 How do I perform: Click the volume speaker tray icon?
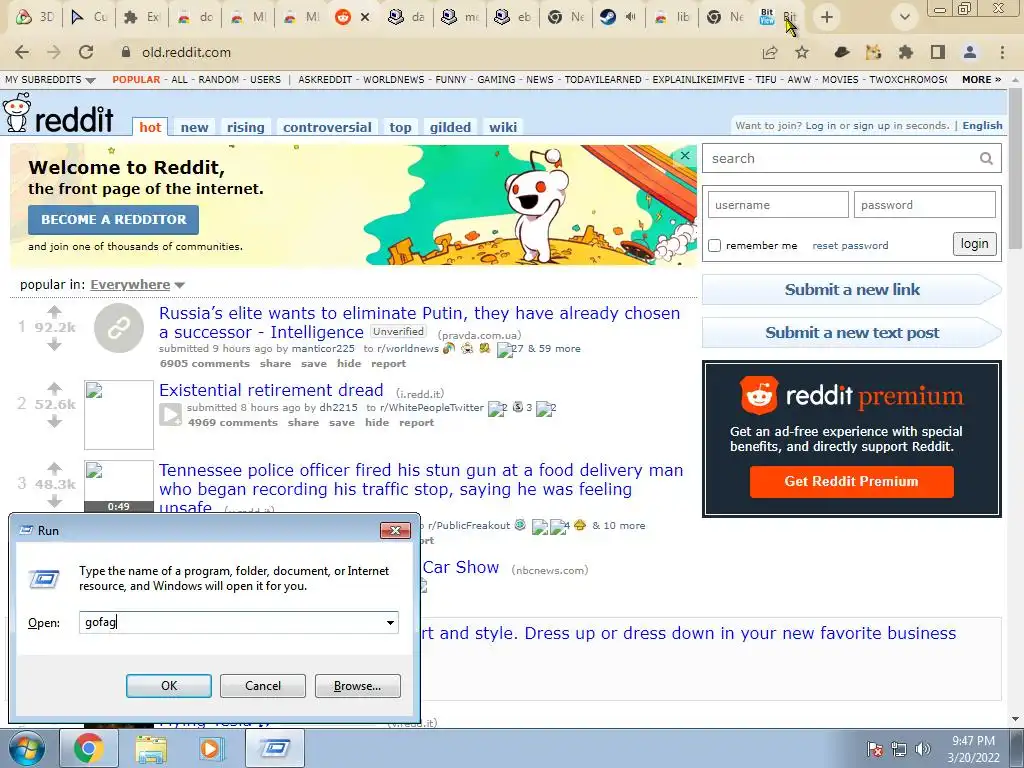(x=923, y=749)
